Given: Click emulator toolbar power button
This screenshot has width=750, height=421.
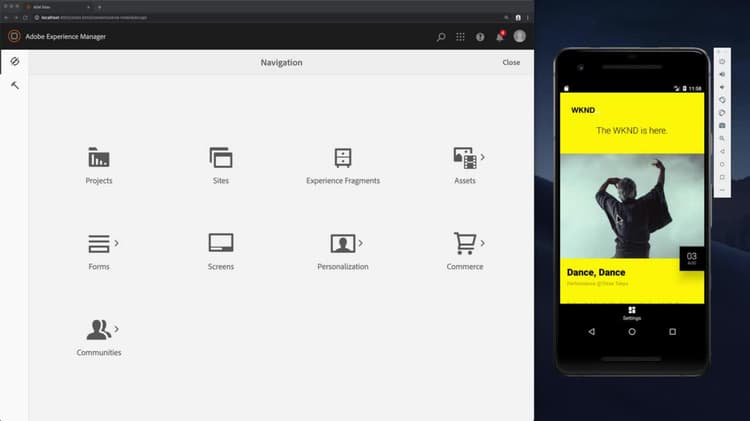Looking at the screenshot, I should click(x=722, y=62).
